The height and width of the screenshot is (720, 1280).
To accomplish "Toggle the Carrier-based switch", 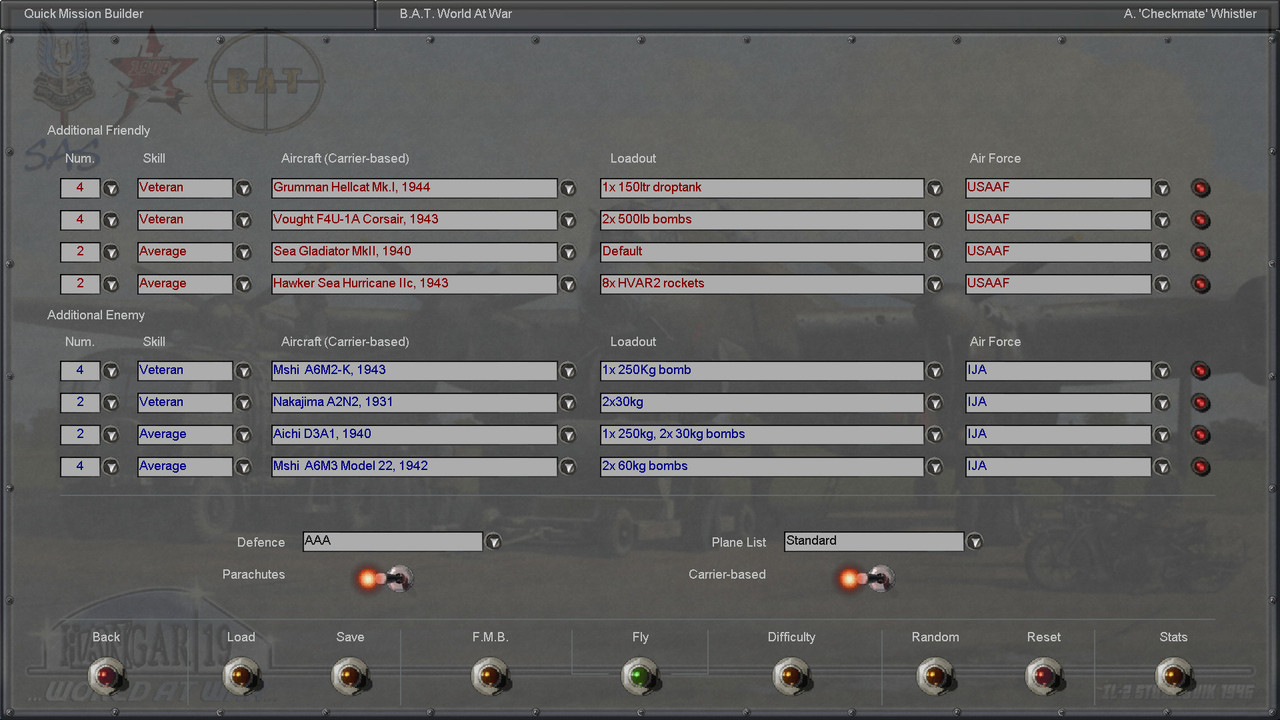I will click(x=867, y=577).
